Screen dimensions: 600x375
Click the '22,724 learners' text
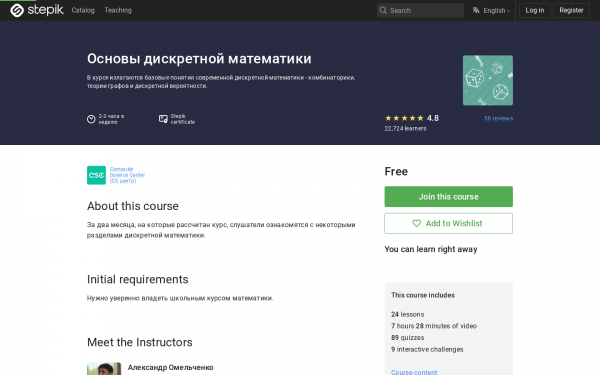(405, 129)
